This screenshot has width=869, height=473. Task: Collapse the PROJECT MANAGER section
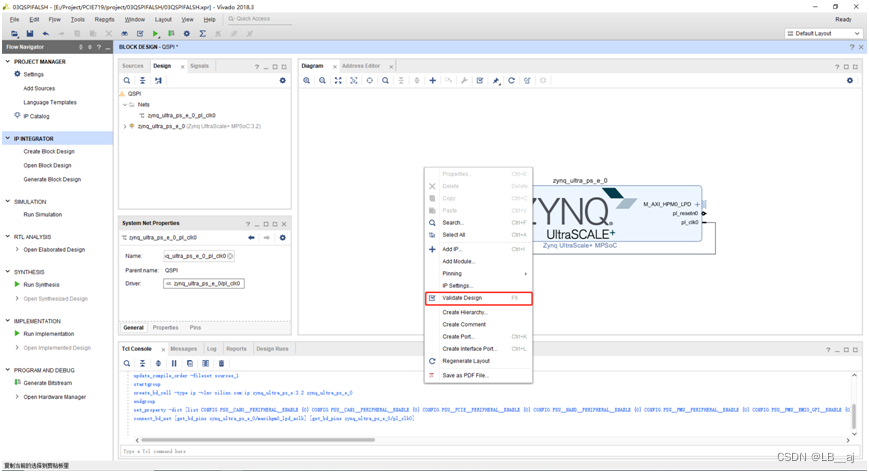8,62
